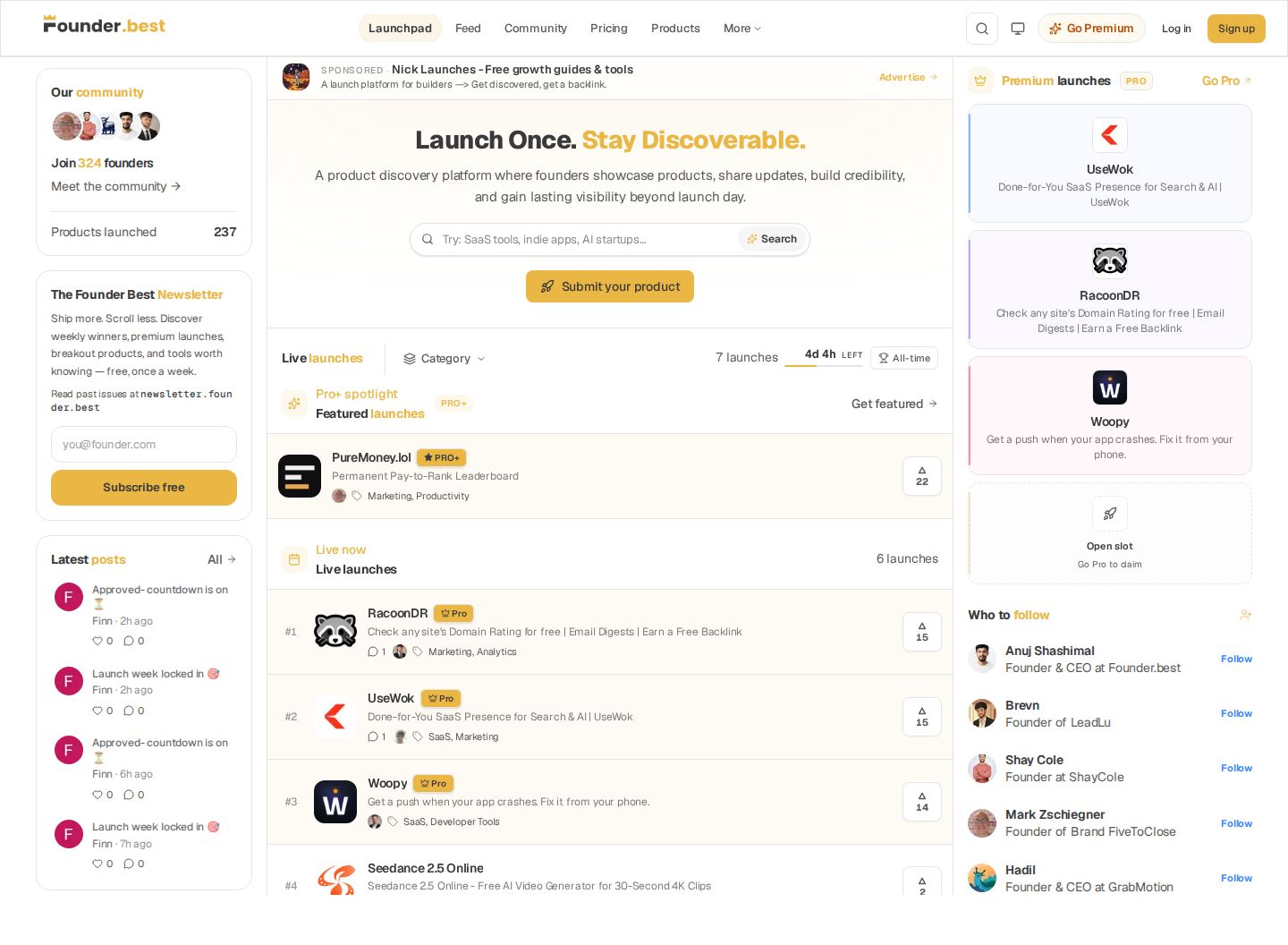Screen dimensions: 1288x945
Task: Focus the newsletter email input
Action: [x=144, y=444]
